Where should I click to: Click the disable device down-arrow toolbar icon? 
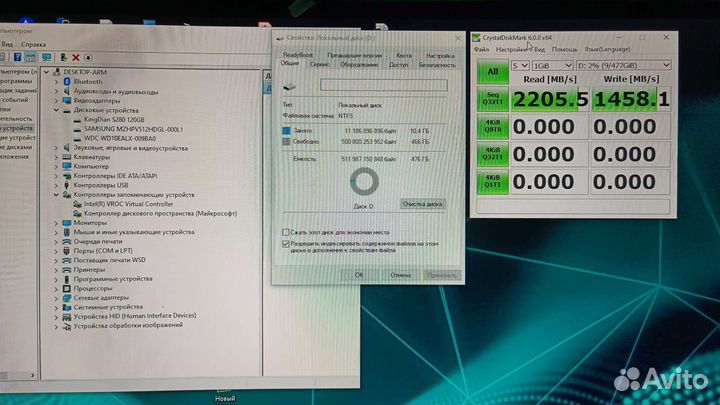pyautogui.click(x=88, y=58)
